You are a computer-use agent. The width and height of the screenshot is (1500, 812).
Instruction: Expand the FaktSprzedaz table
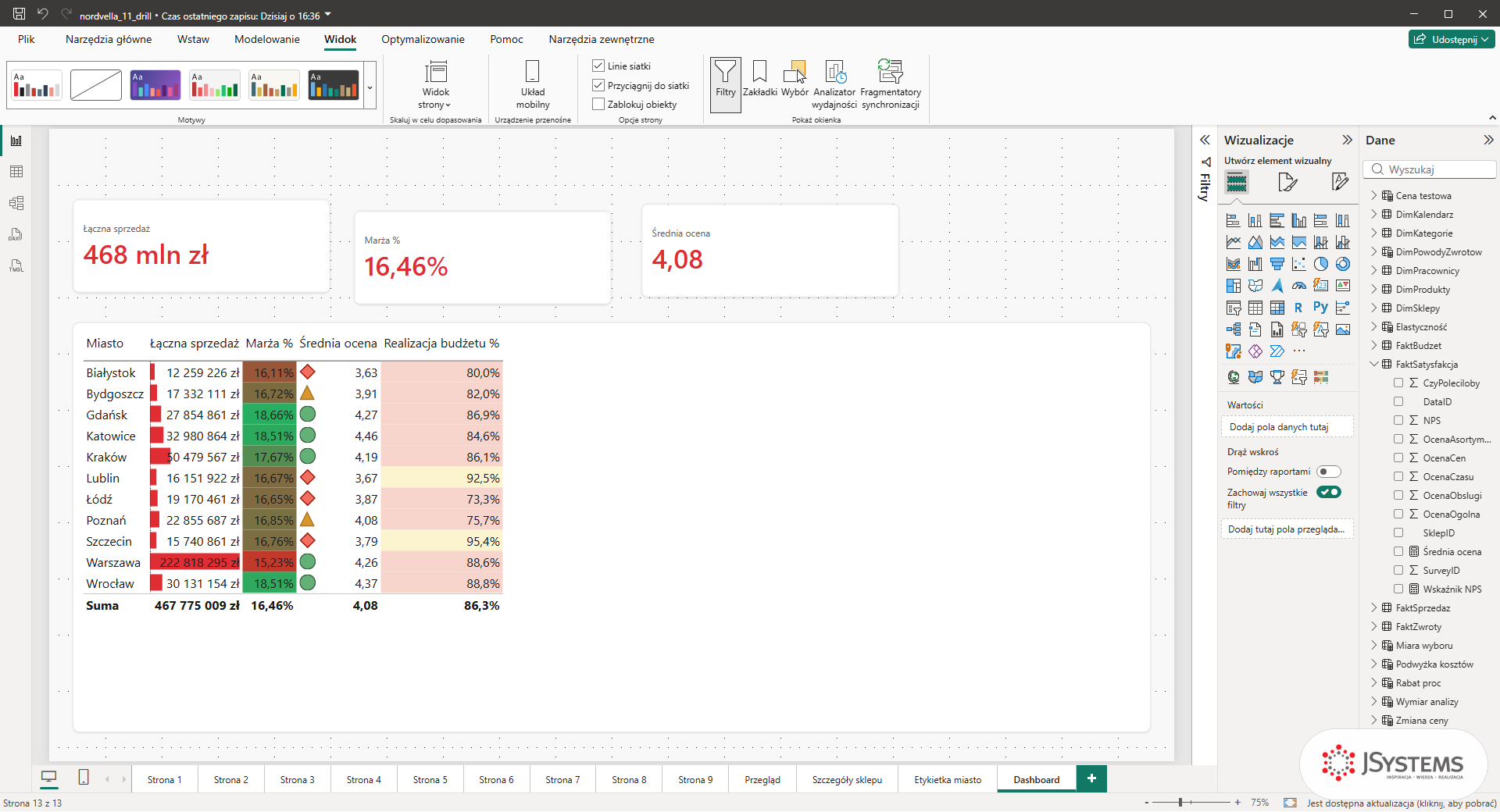click(x=1374, y=607)
